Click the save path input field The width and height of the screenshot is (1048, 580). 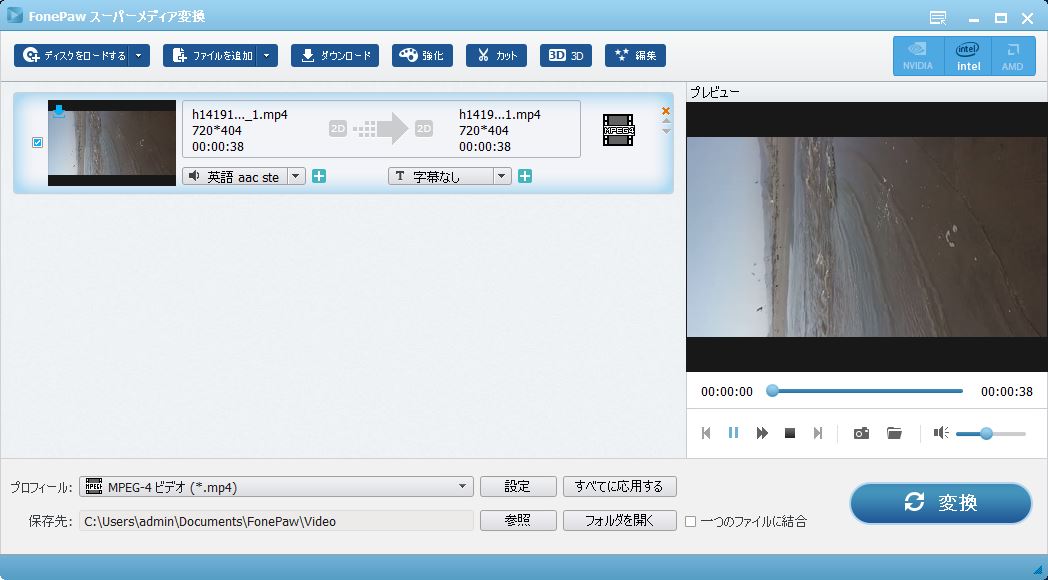click(276, 521)
